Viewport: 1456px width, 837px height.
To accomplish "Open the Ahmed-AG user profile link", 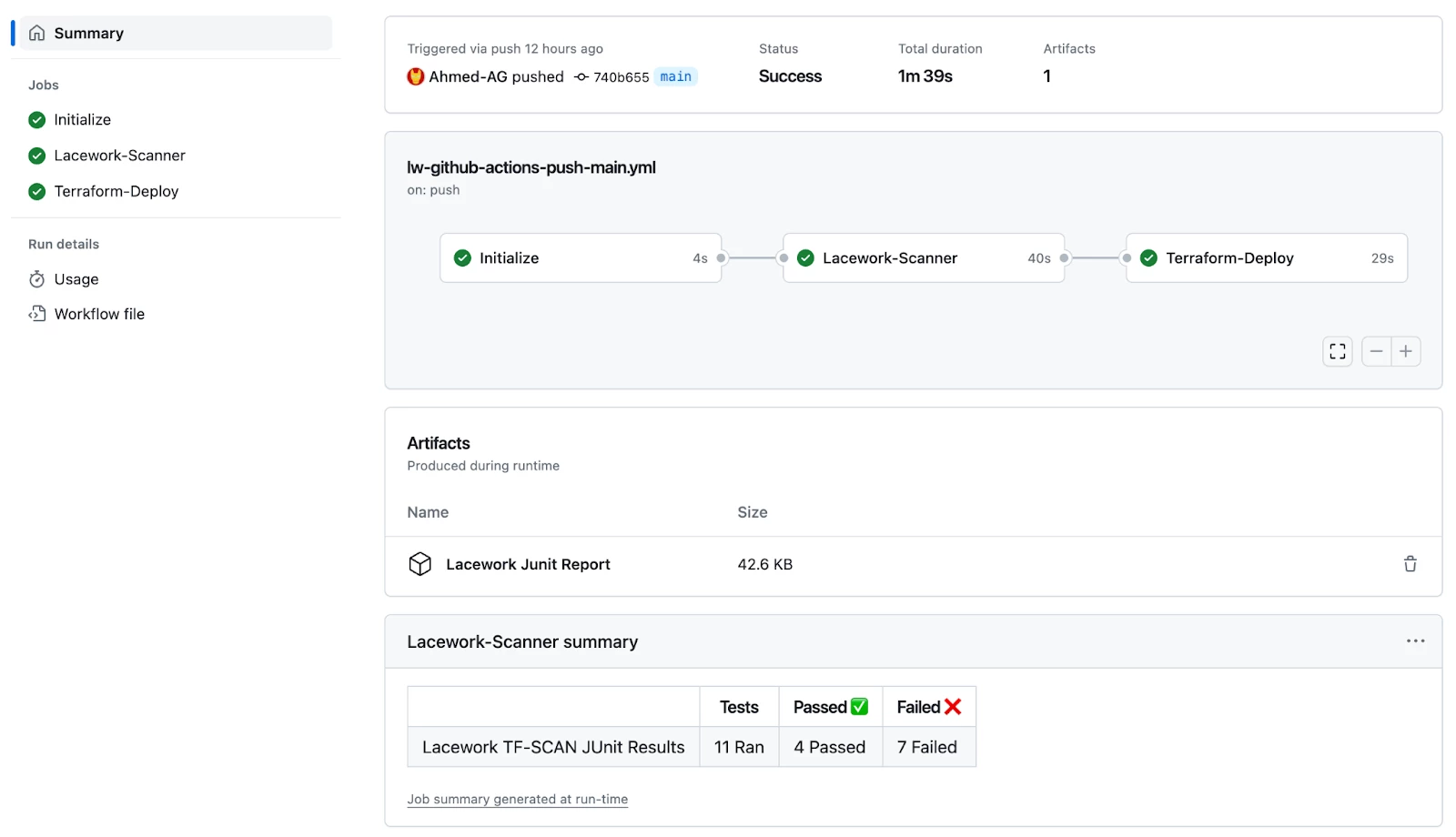I will pos(468,76).
